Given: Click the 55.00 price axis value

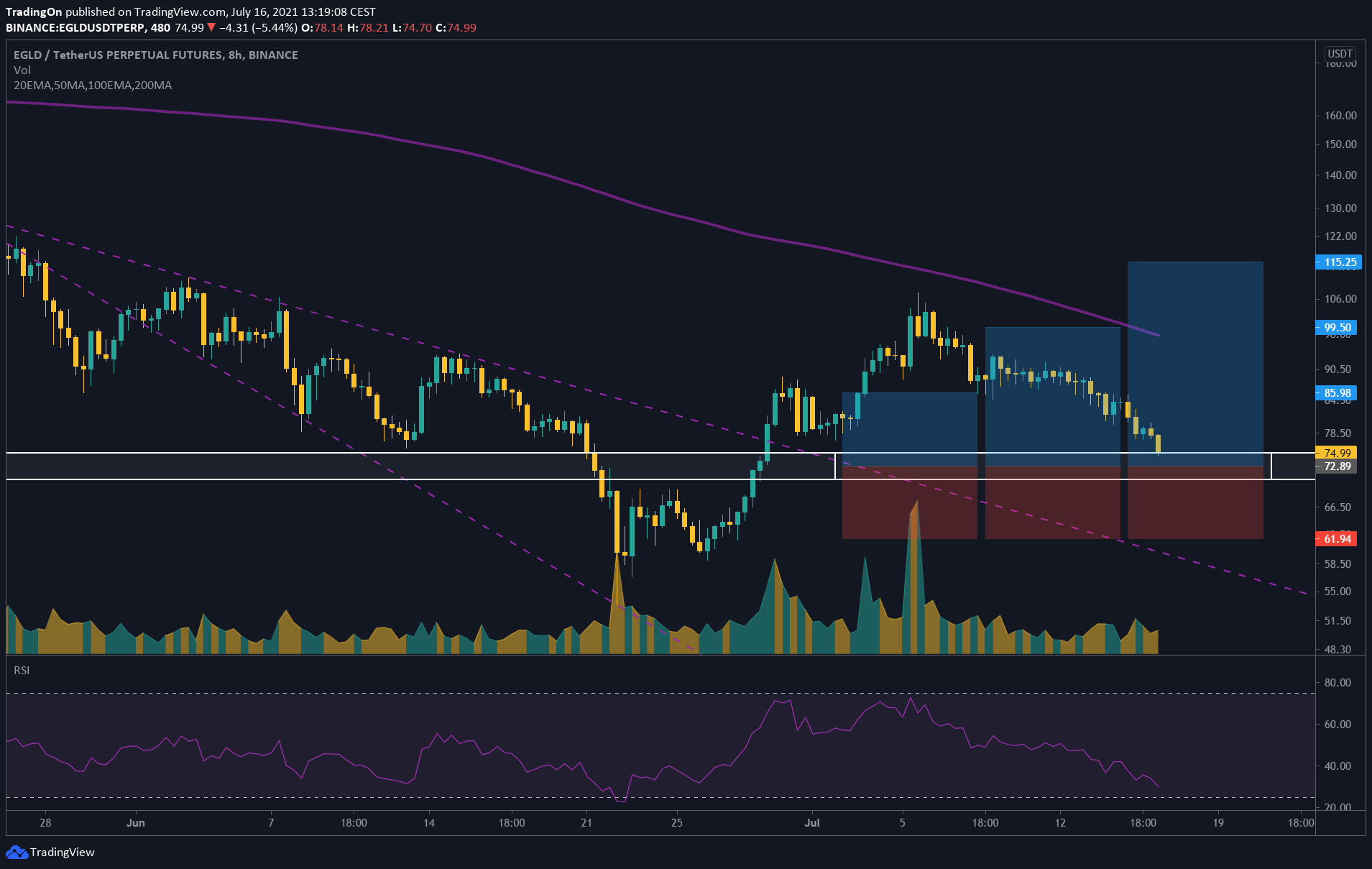Looking at the screenshot, I should 1338,591.
